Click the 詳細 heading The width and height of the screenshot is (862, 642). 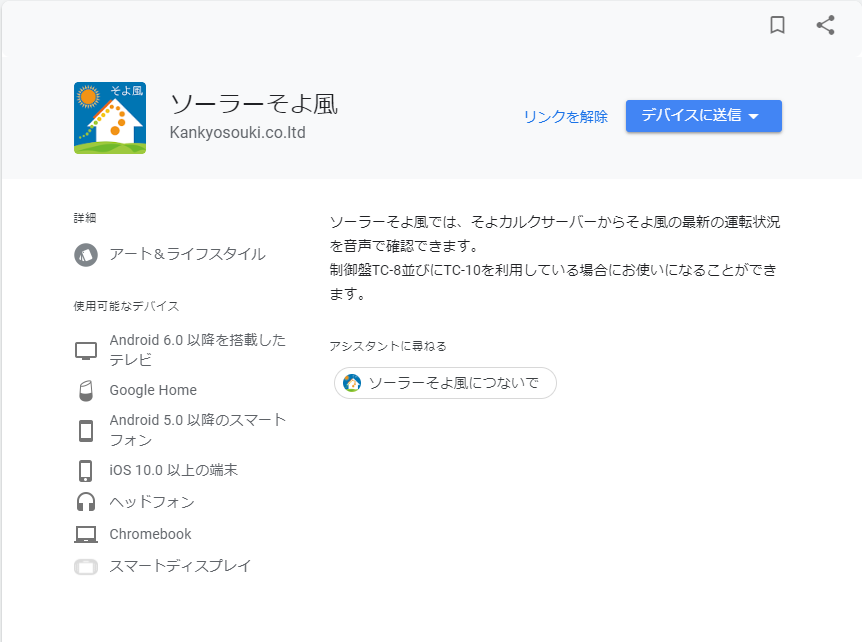(x=85, y=218)
